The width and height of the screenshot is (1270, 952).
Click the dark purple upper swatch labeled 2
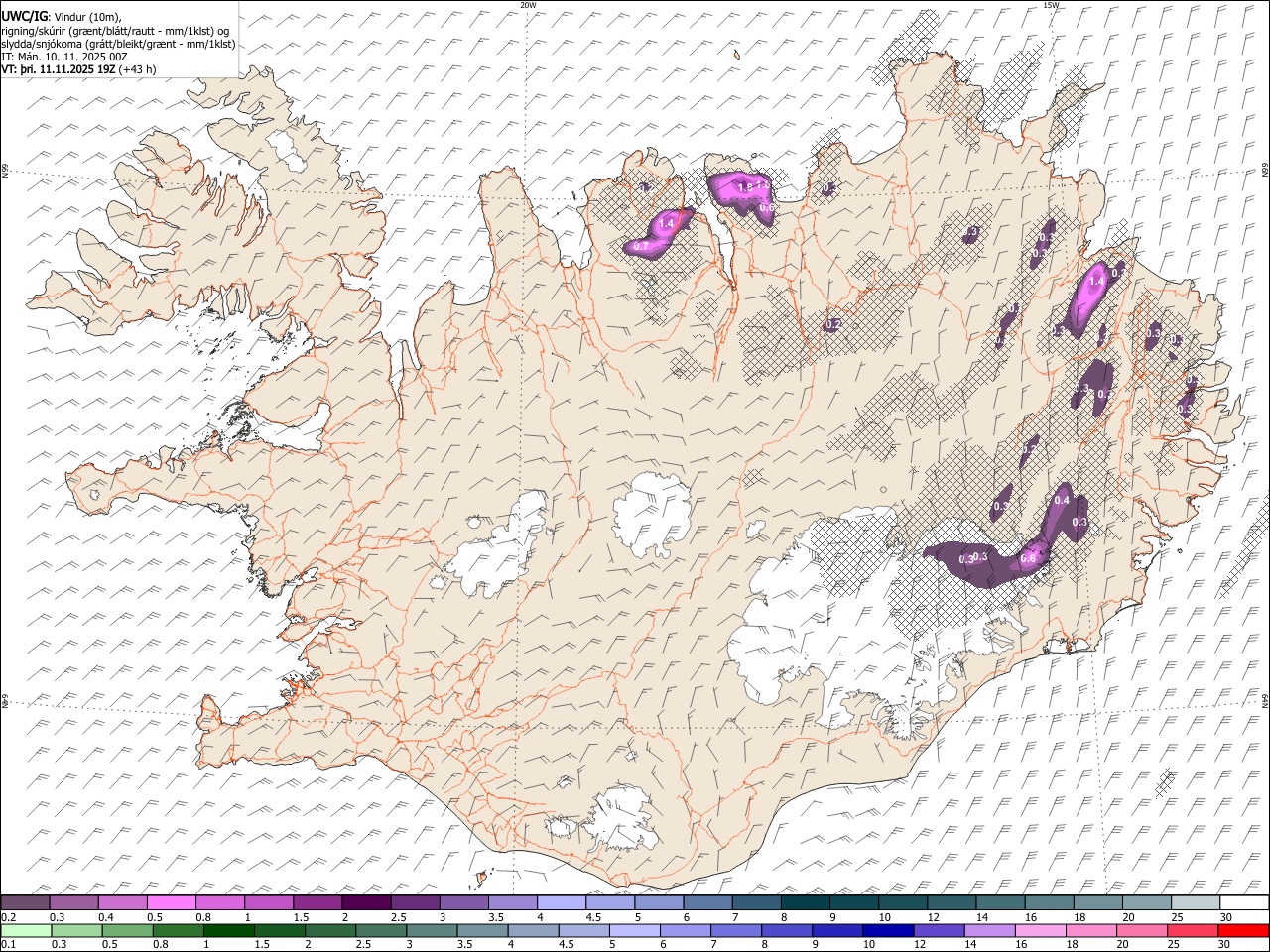click(x=366, y=903)
